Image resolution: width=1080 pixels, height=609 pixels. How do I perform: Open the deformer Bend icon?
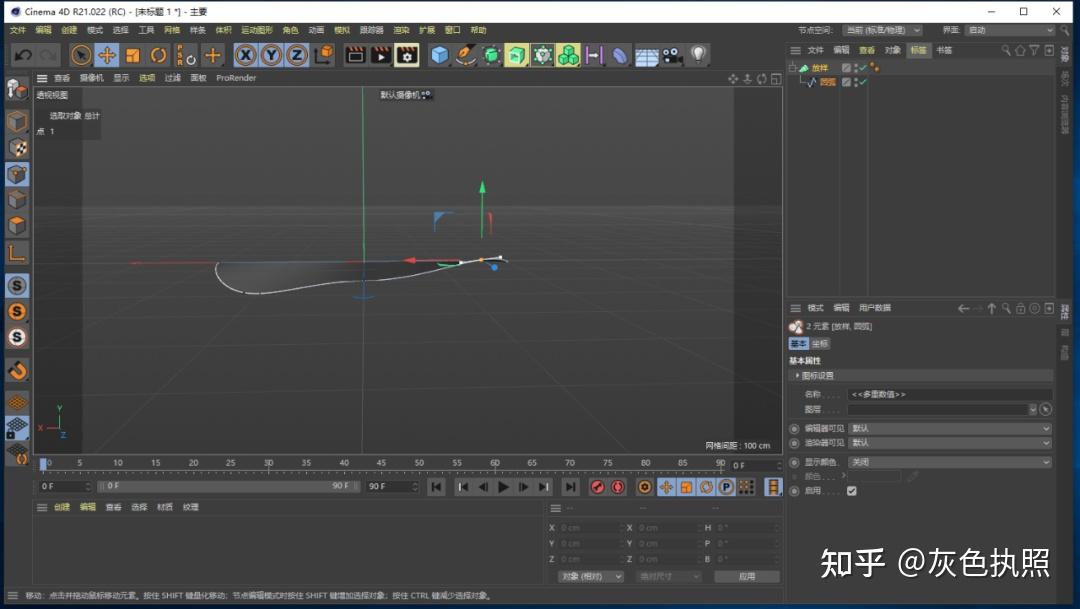[620, 55]
